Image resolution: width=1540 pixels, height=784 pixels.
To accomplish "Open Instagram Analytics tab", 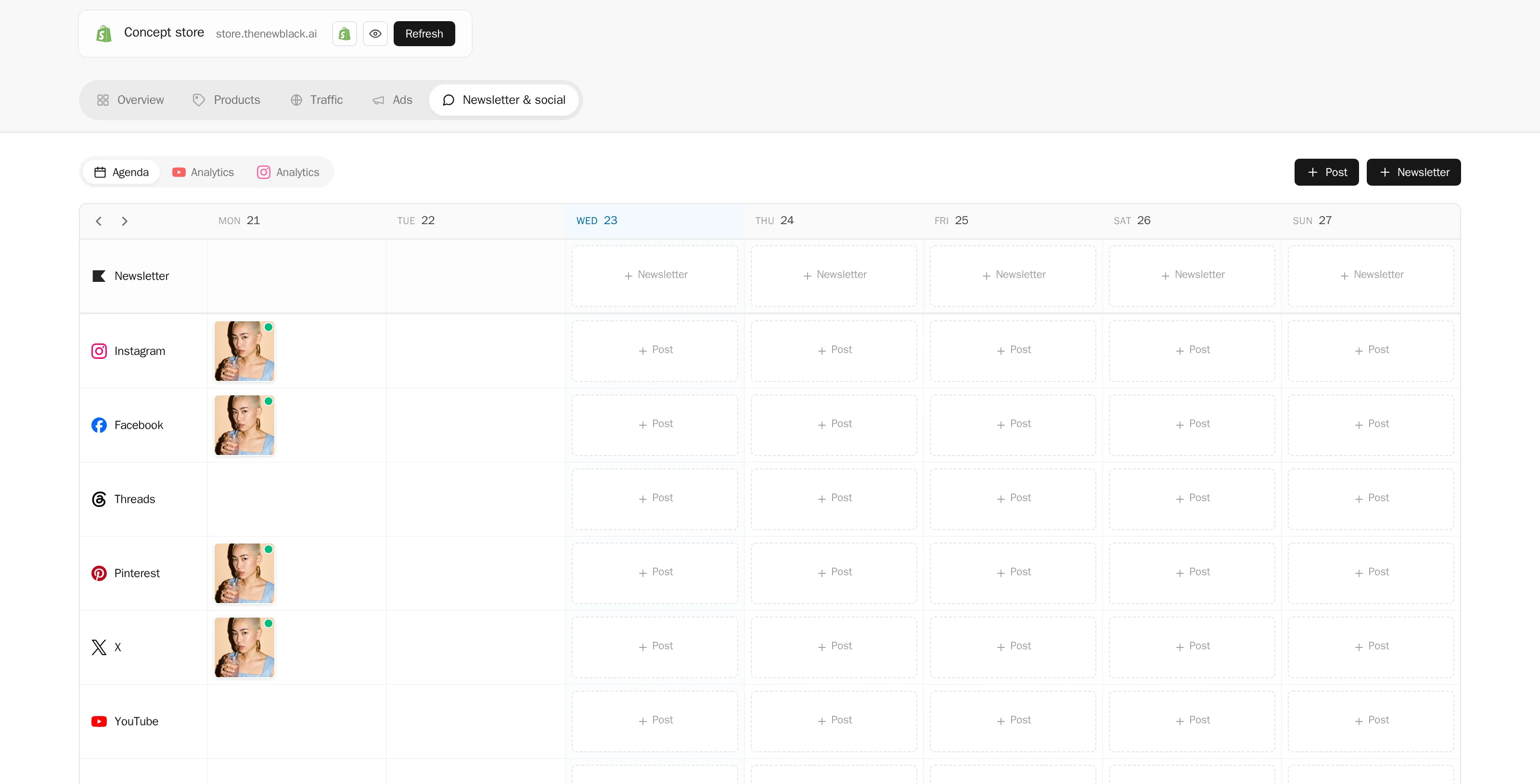I will click(288, 172).
